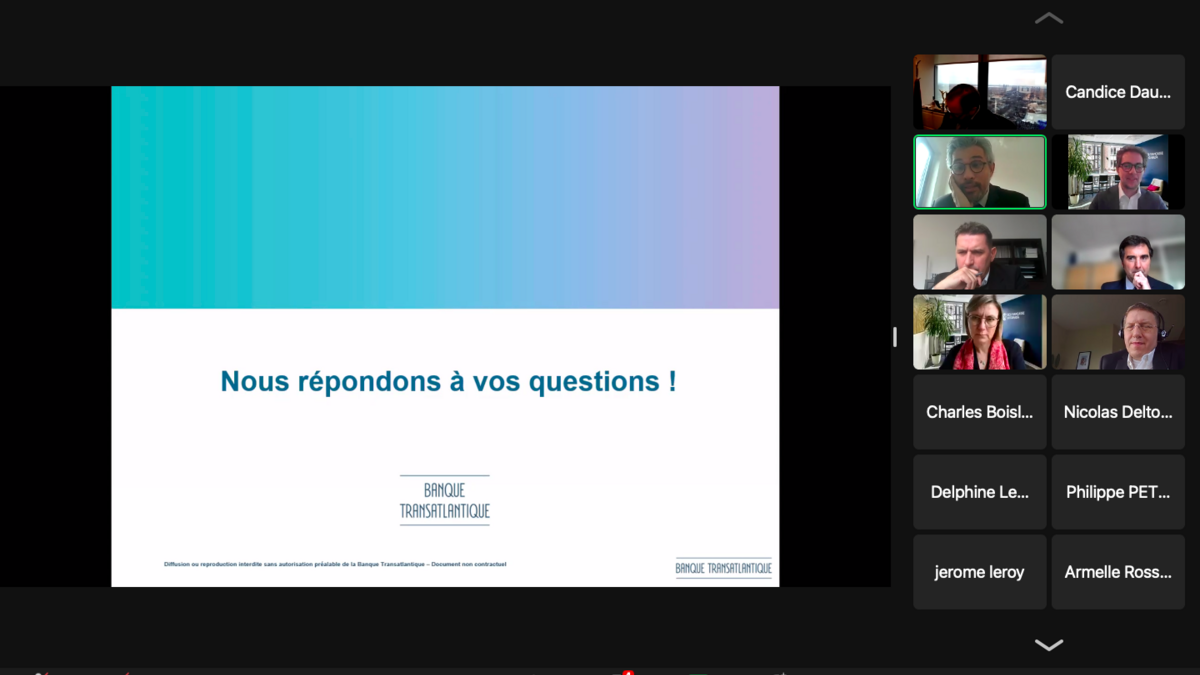Click the bottom-right Banque Transatlantique slide logo
The image size is (1200, 675).
(x=723, y=568)
